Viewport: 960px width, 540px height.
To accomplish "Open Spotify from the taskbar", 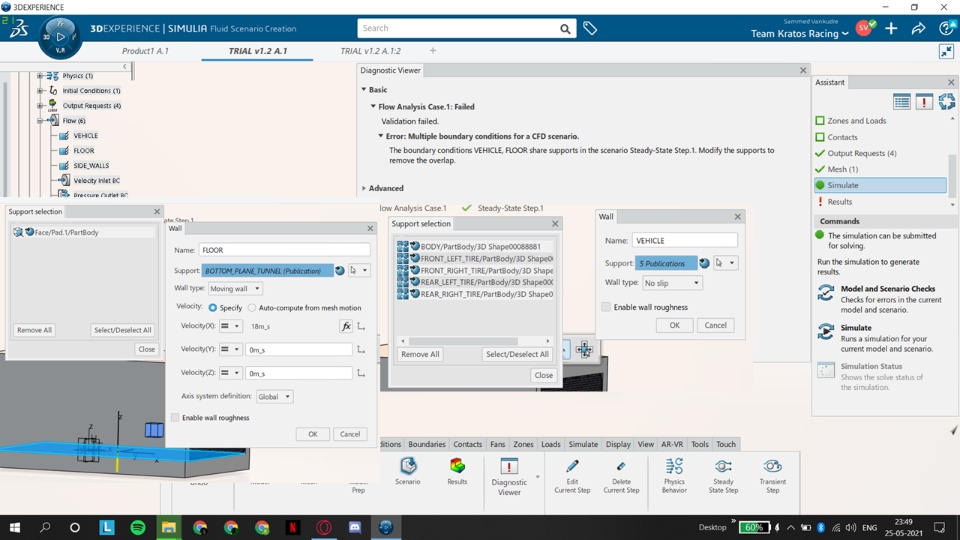I will pos(138,527).
